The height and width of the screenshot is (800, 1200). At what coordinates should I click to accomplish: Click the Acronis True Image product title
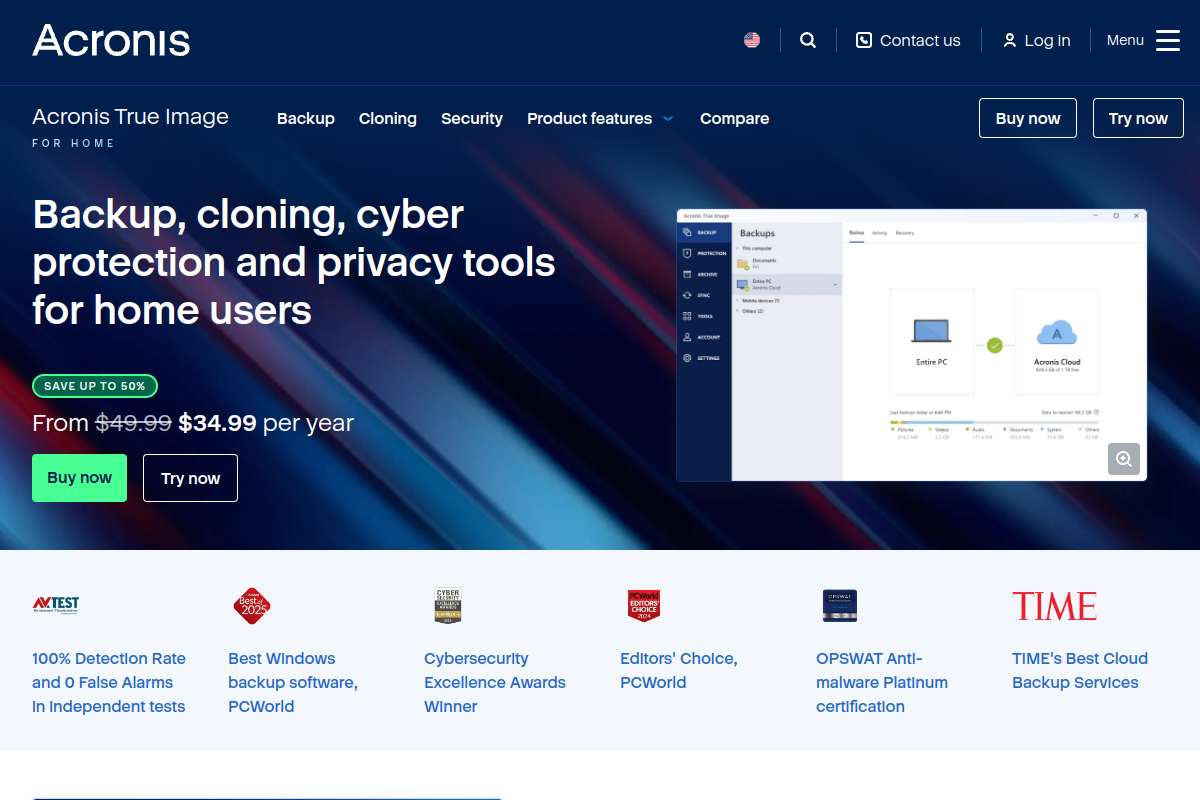pyautogui.click(x=130, y=117)
